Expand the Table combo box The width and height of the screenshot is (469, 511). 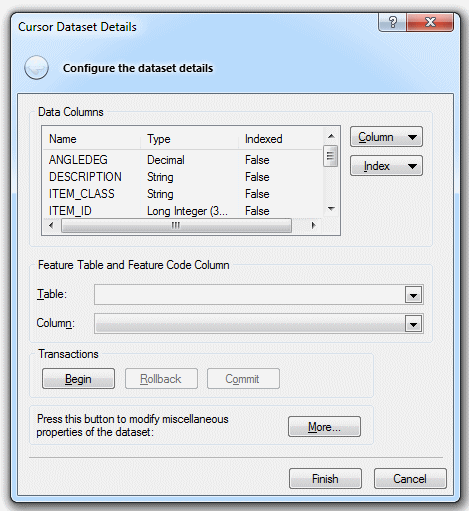click(413, 295)
